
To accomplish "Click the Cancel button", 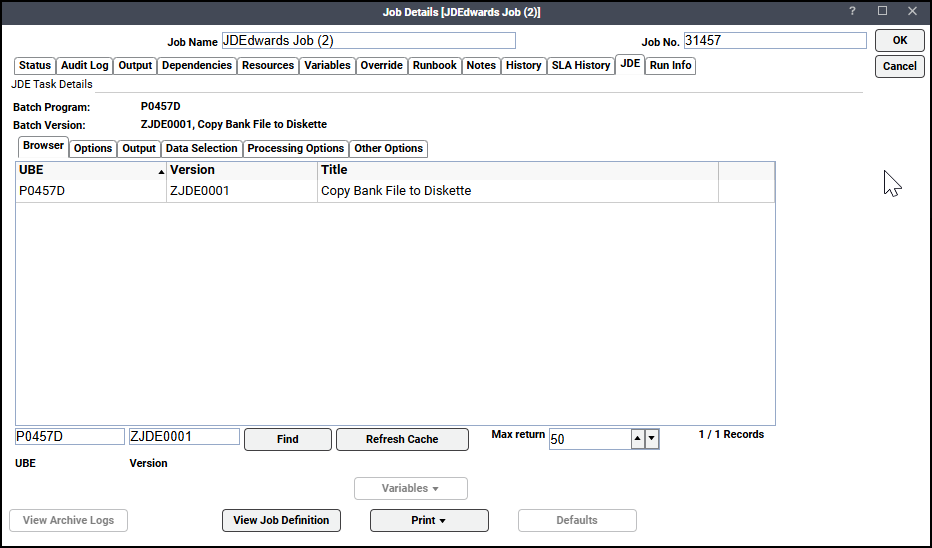I will 899,67.
